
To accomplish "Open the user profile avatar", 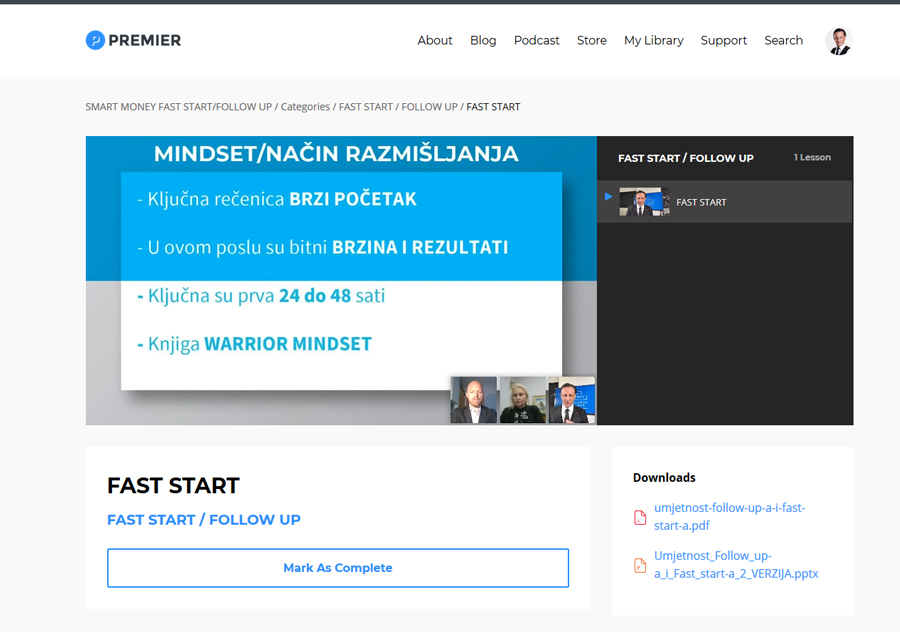I will pos(838,41).
